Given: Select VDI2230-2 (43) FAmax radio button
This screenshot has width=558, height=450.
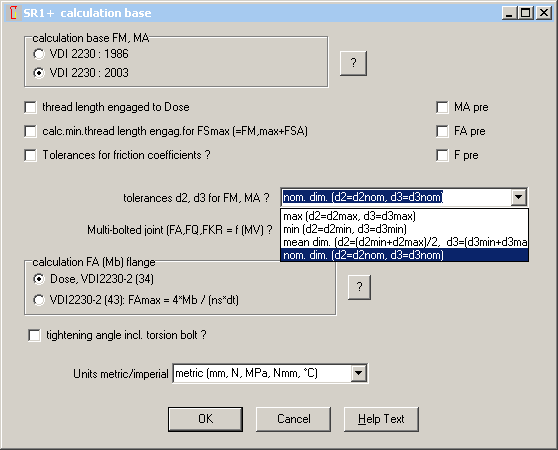Looking at the screenshot, I should click(x=39, y=300).
